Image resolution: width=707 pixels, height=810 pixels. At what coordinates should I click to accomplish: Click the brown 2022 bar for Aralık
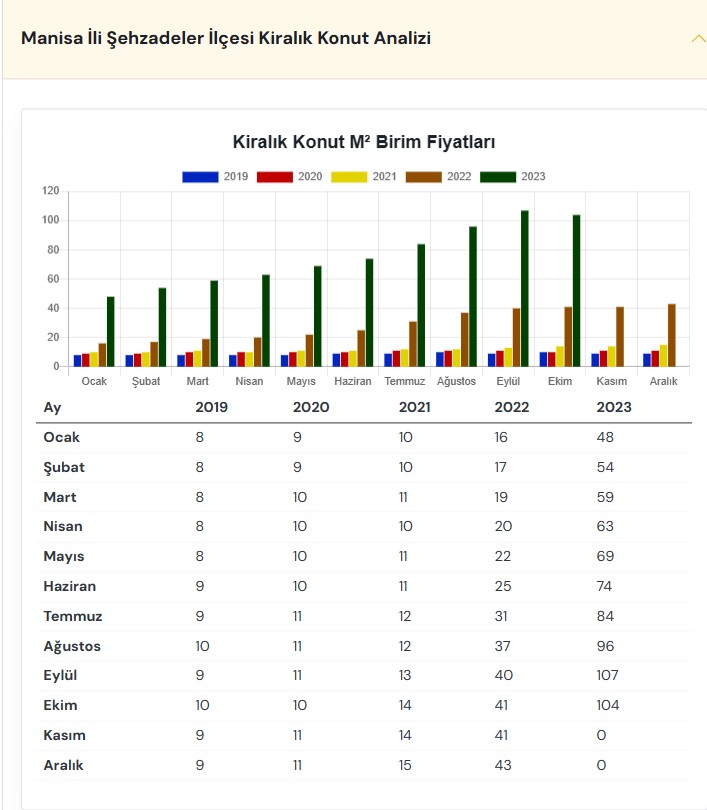(x=671, y=335)
